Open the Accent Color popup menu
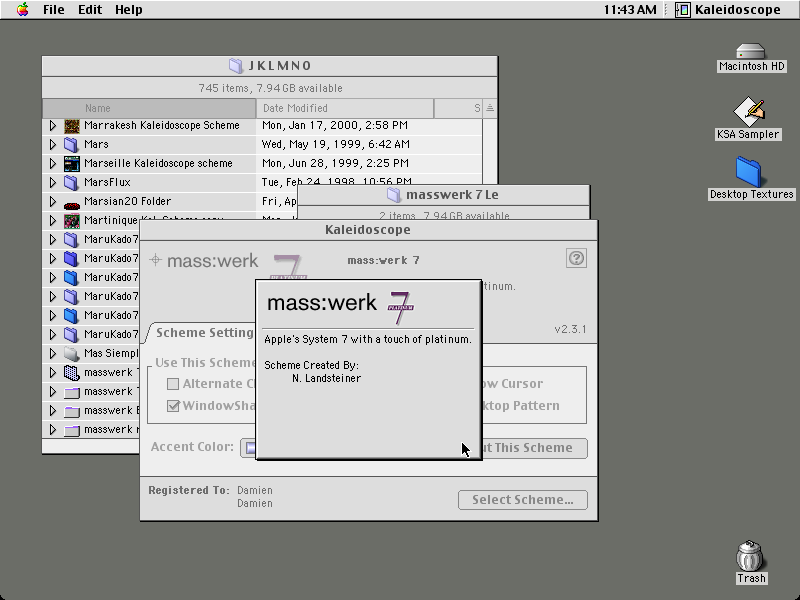Screen dimensions: 800x600 click(248, 447)
